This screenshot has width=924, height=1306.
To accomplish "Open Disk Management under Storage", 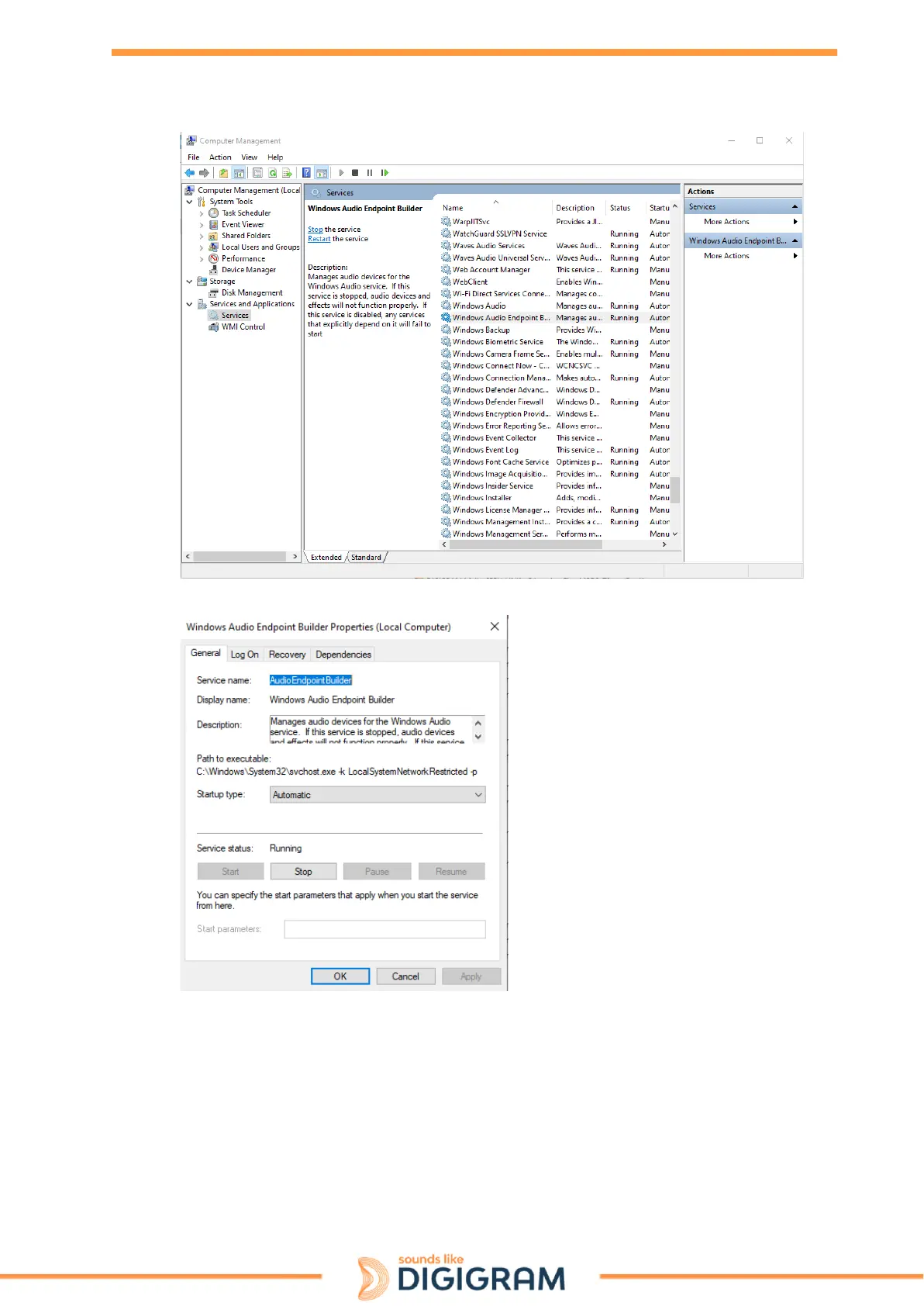I will (x=252, y=293).
